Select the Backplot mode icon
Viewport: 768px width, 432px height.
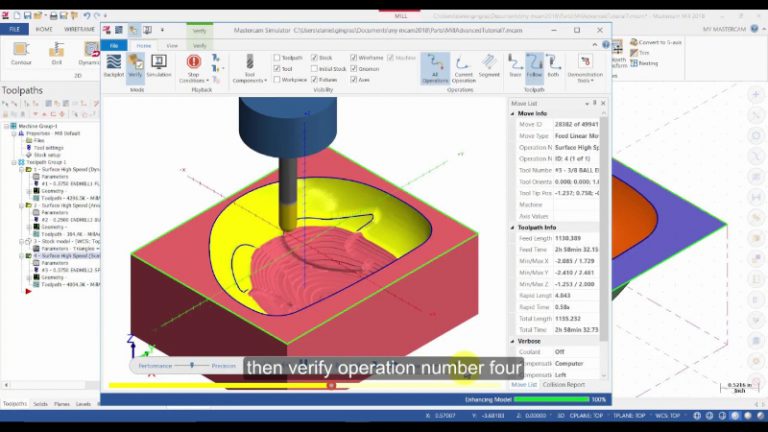pyautogui.click(x=114, y=66)
